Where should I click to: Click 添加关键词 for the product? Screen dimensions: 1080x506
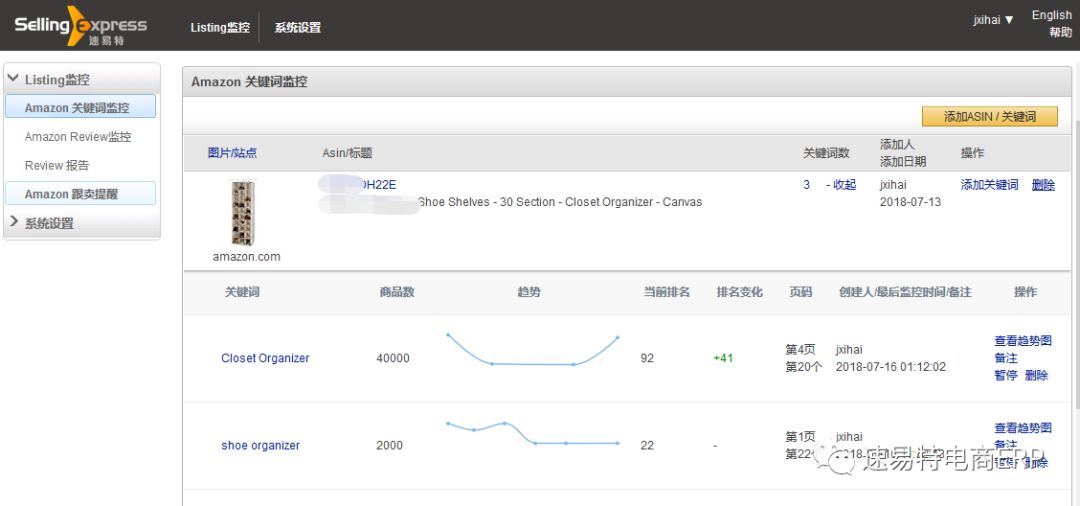(x=989, y=185)
